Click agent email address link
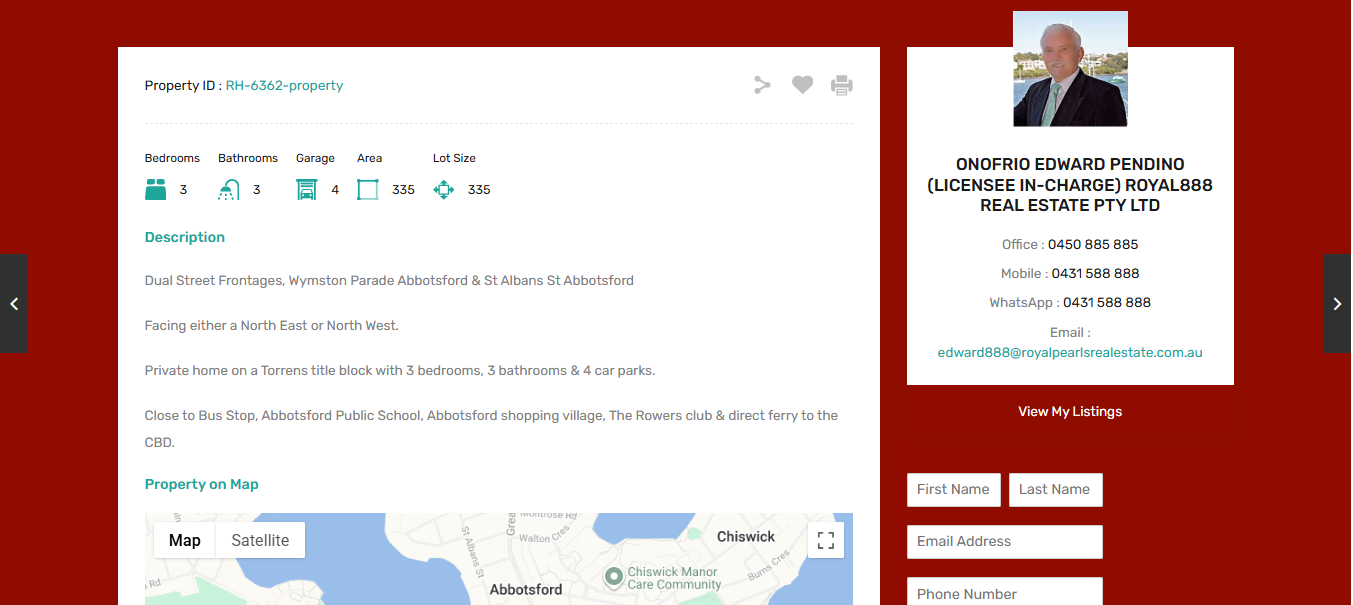This screenshot has width=1353, height=605. click(x=1070, y=352)
